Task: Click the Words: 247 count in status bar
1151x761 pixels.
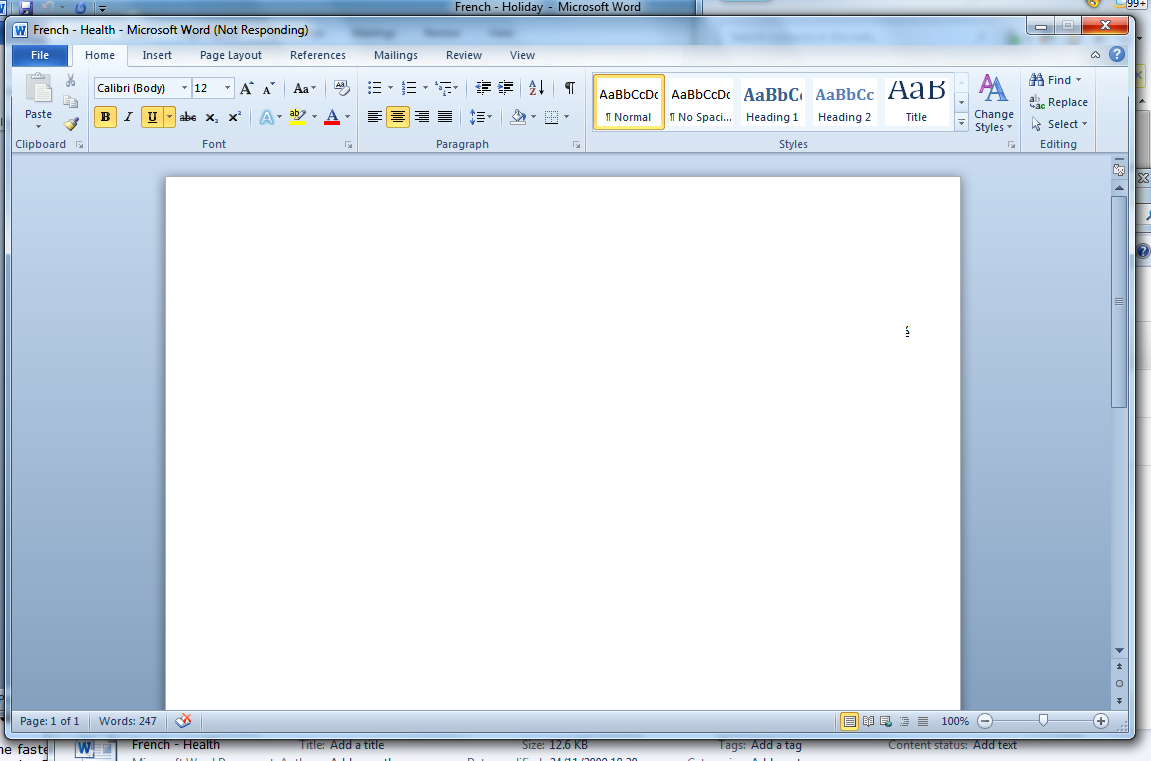Action: (128, 721)
